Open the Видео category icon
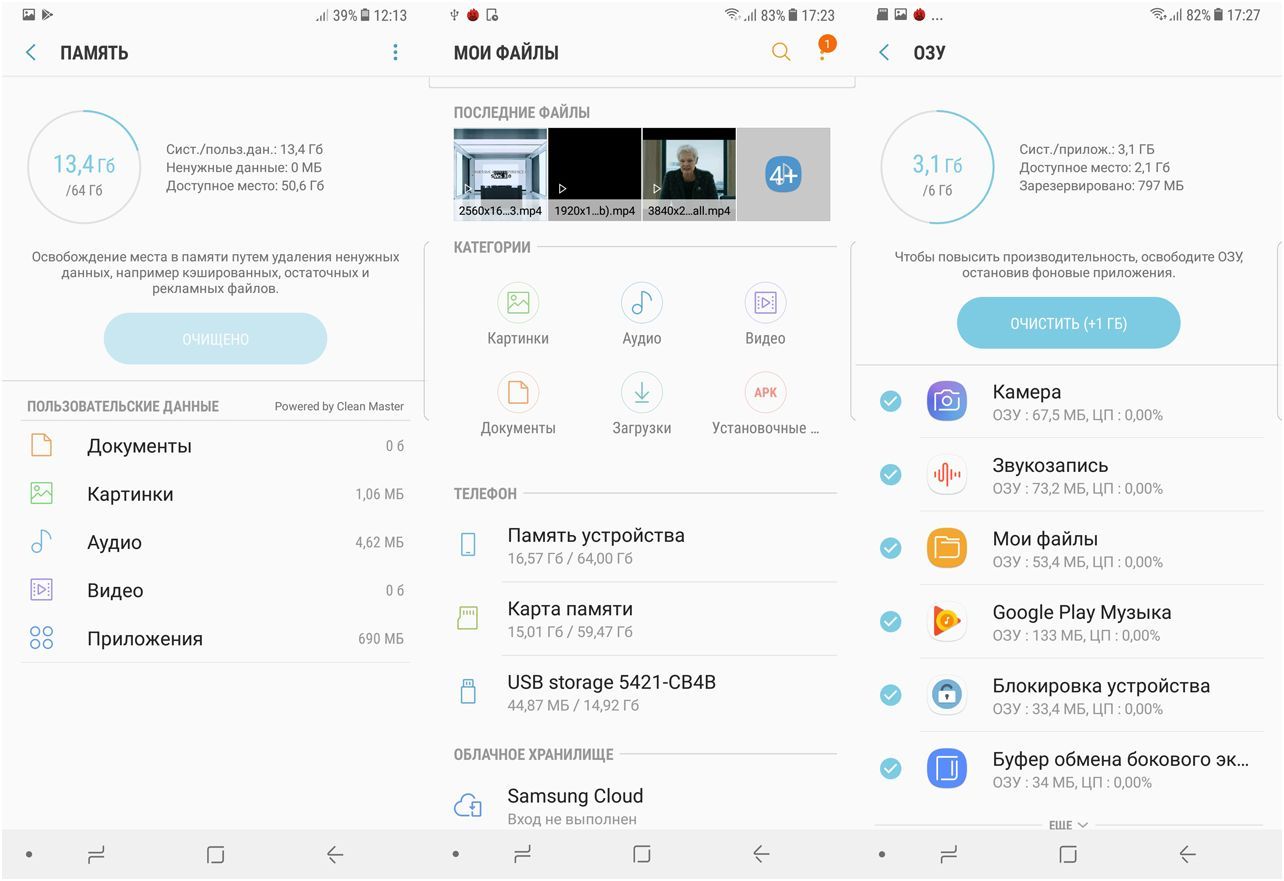 (x=764, y=302)
